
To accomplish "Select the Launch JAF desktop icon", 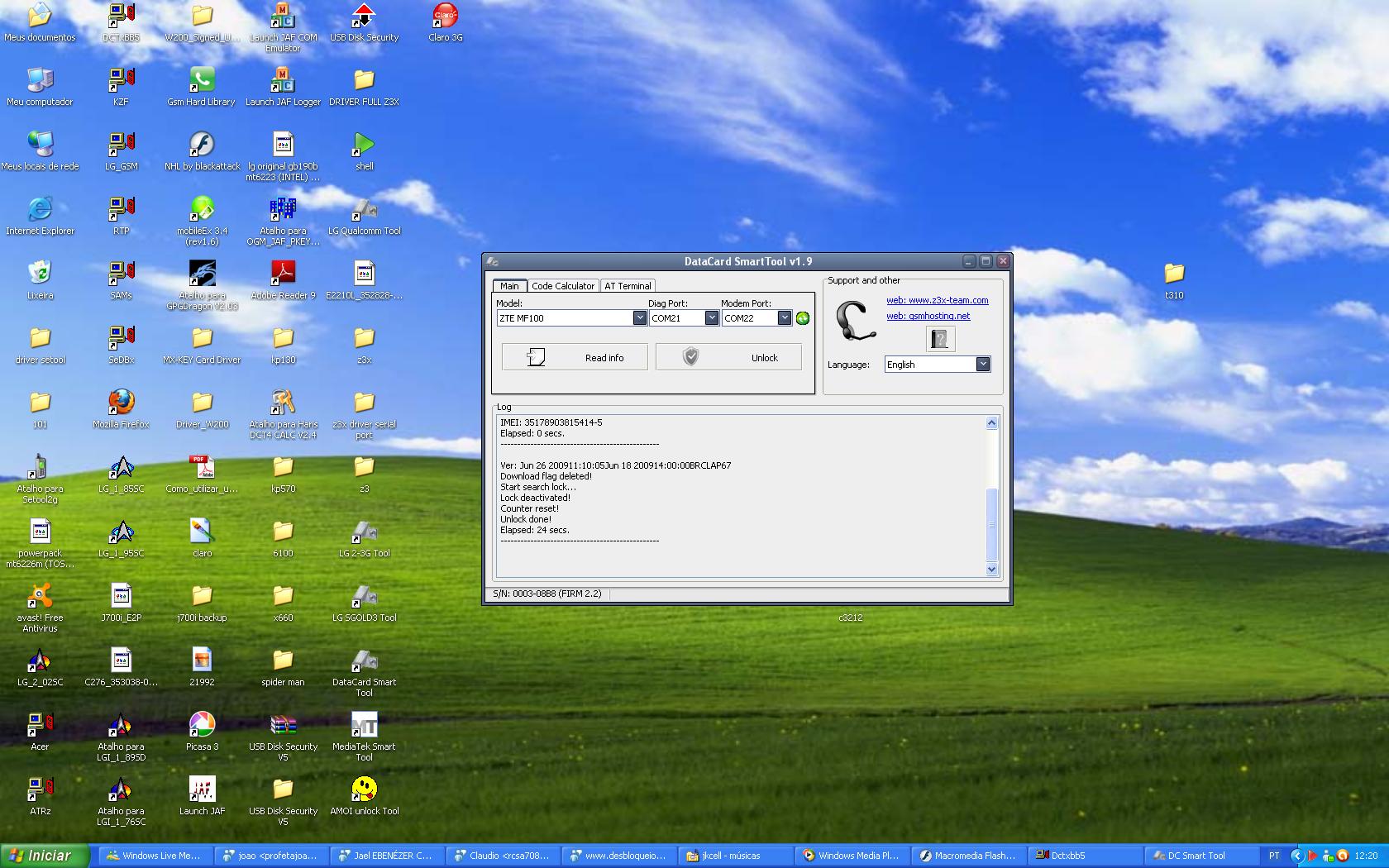I will (202, 796).
